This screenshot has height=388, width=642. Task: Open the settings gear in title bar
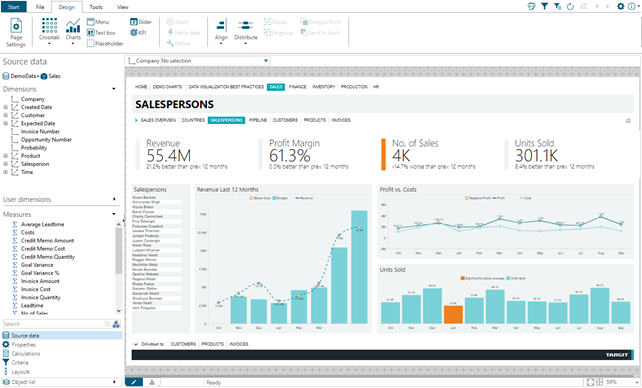pos(621,7)
